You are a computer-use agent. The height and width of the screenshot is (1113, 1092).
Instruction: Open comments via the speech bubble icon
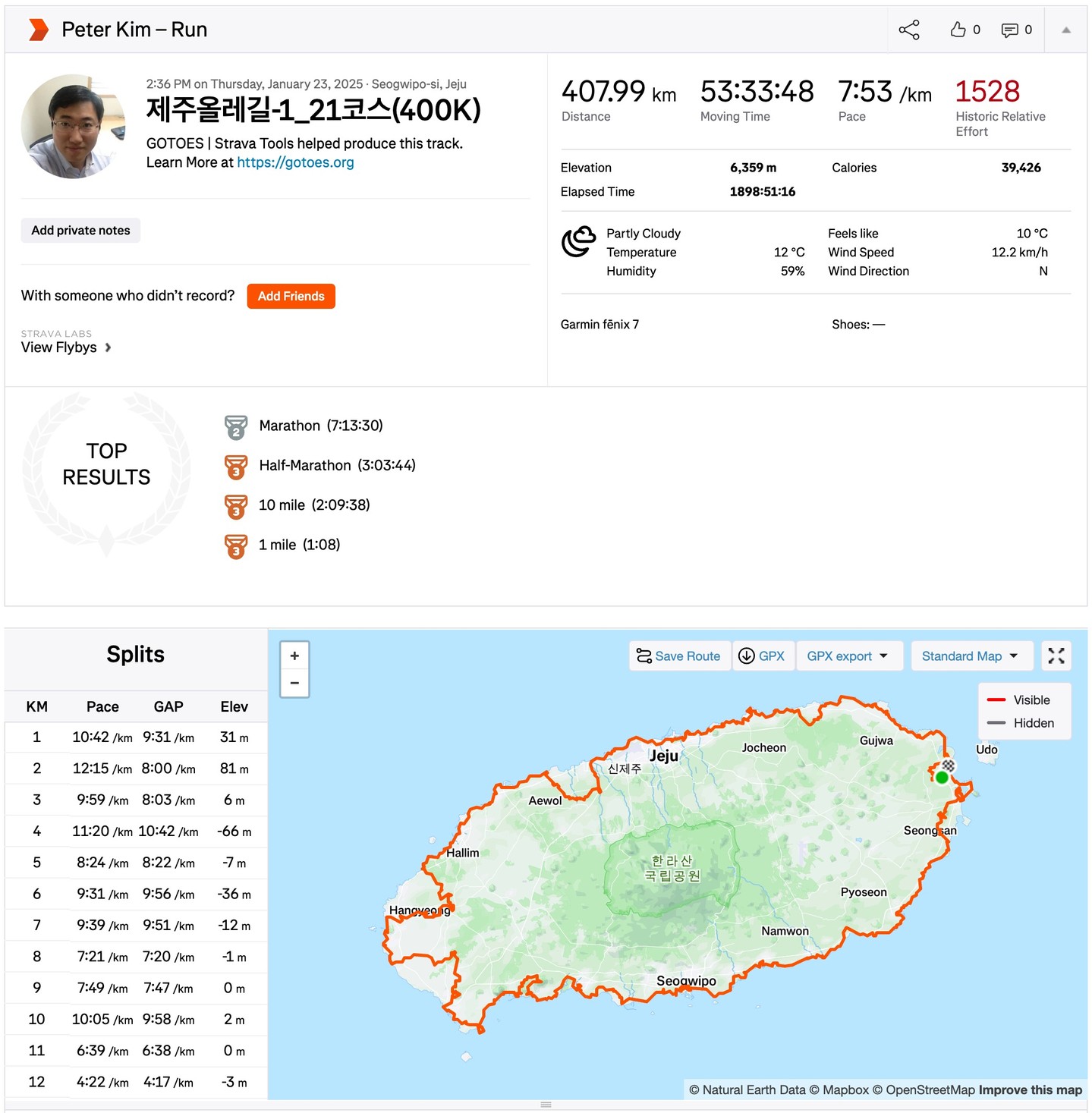1010,30
